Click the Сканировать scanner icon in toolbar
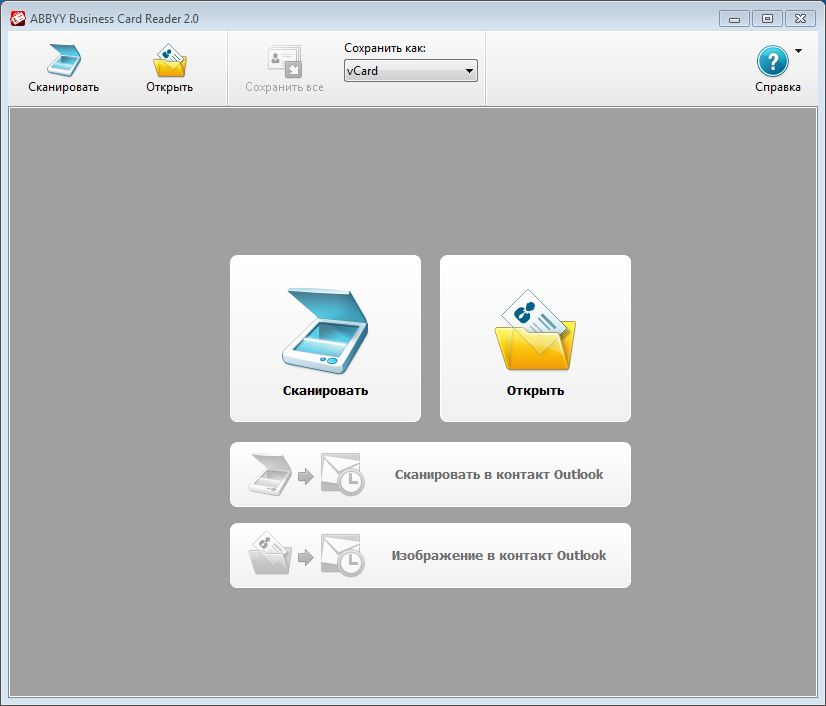The height and width of the screenshot is (706, 826). pos(64,61)
